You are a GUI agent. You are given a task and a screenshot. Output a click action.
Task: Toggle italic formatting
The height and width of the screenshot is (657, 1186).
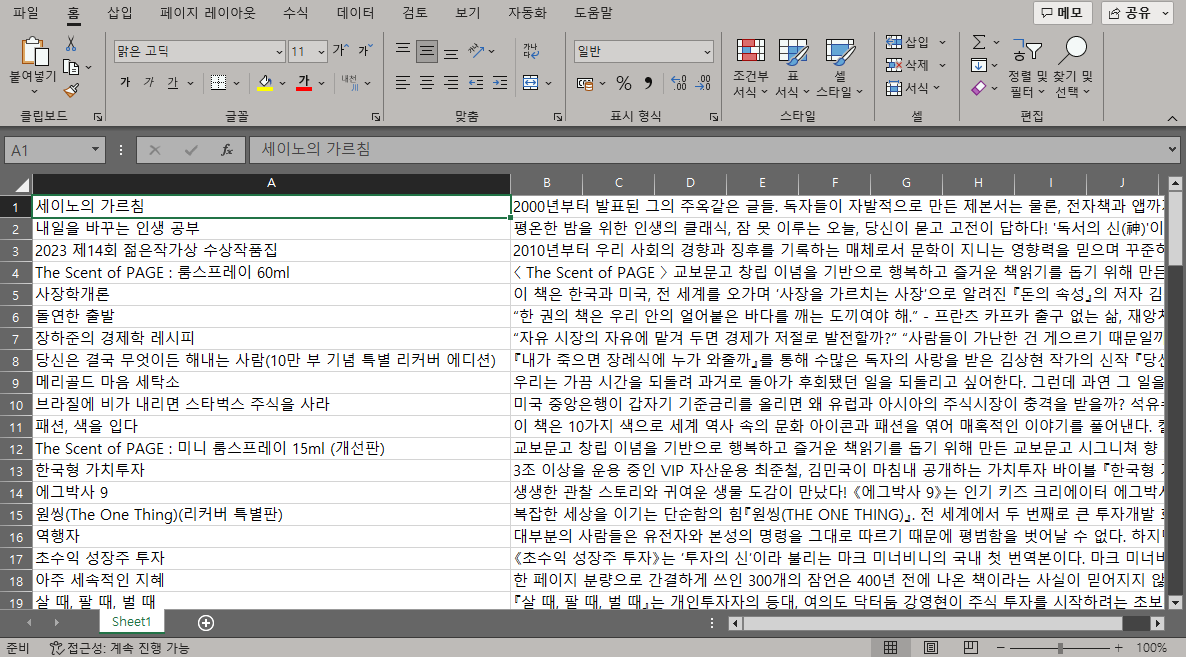pos(149,82)
